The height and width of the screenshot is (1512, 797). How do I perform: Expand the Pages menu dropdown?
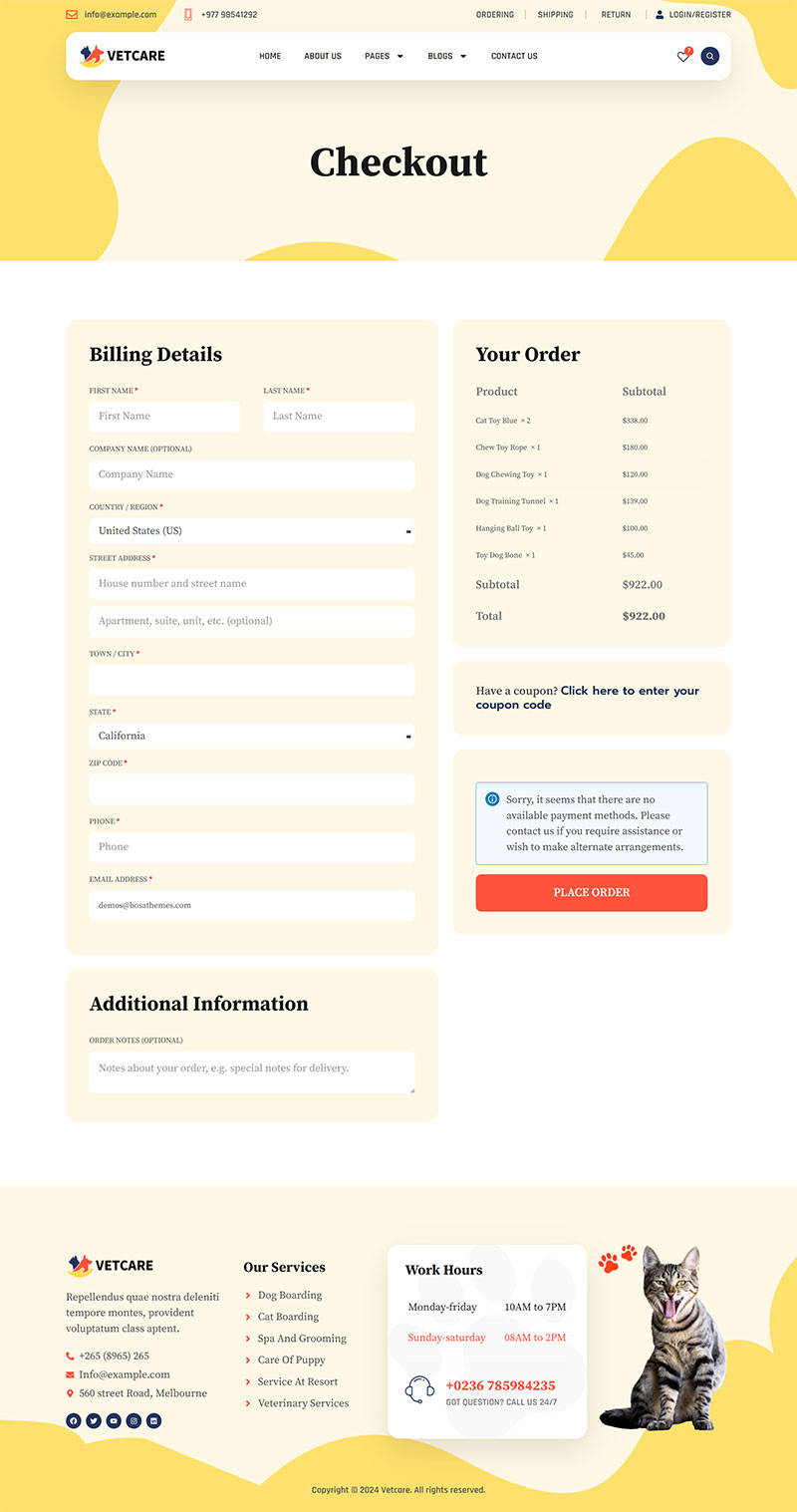coord(384,57)
